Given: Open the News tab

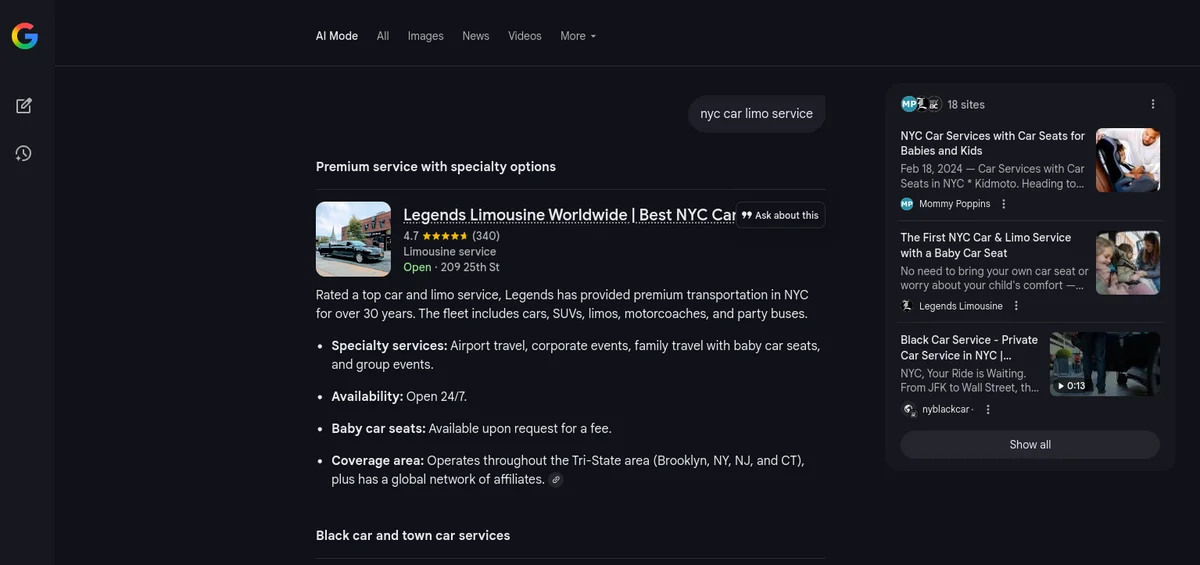Looking at the screenshot, I should [x=476, y=36].
